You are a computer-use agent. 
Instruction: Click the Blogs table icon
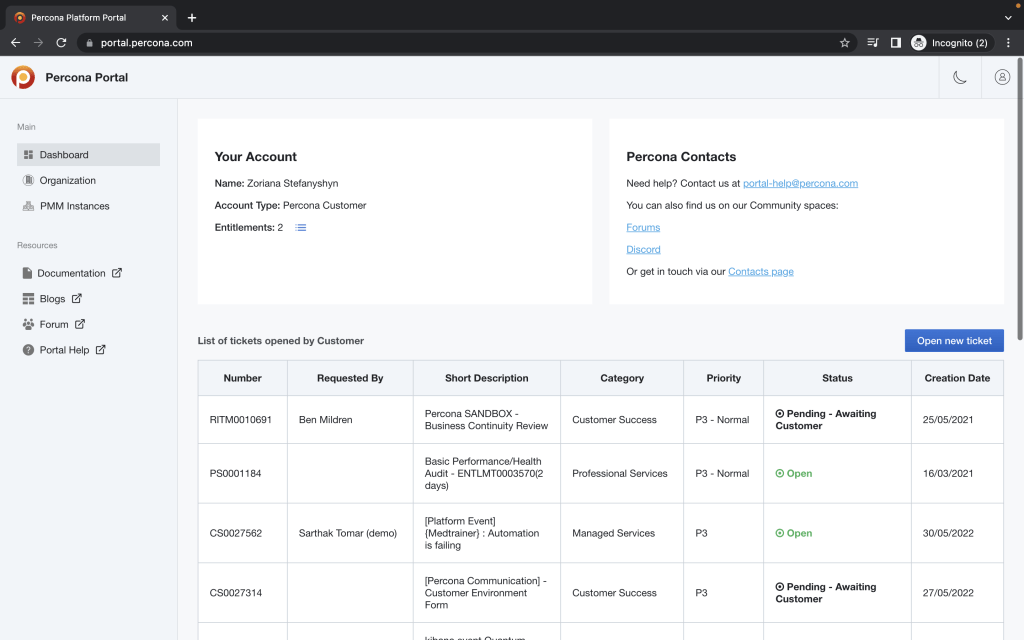click(x=28, y=298)
